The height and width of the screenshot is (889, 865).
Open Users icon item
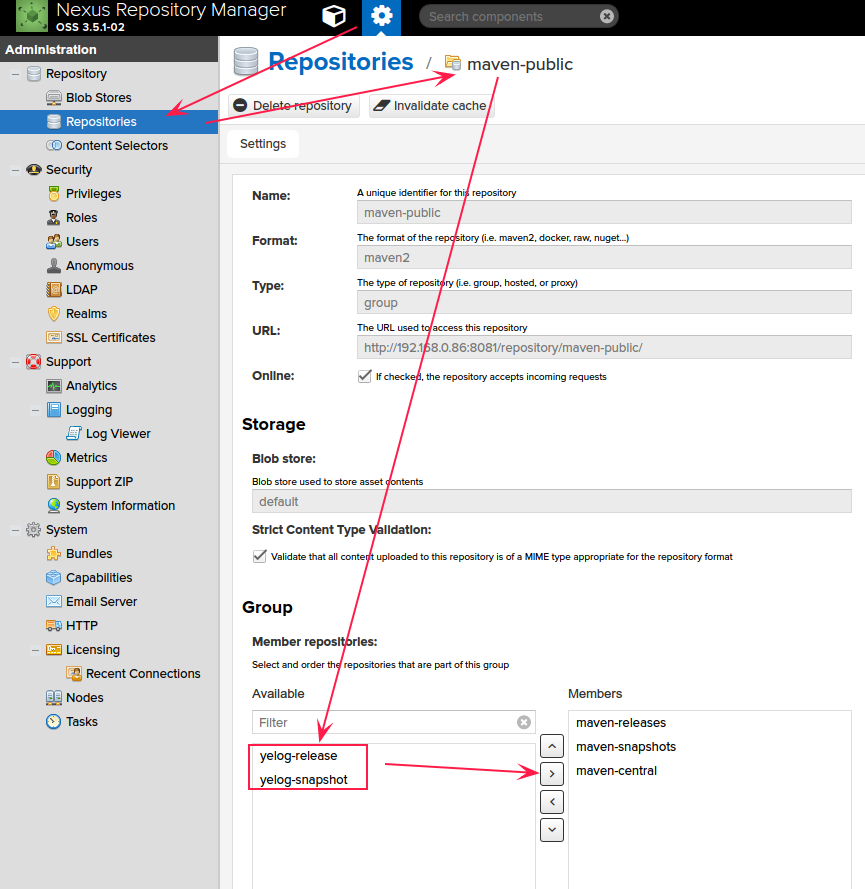54,242
